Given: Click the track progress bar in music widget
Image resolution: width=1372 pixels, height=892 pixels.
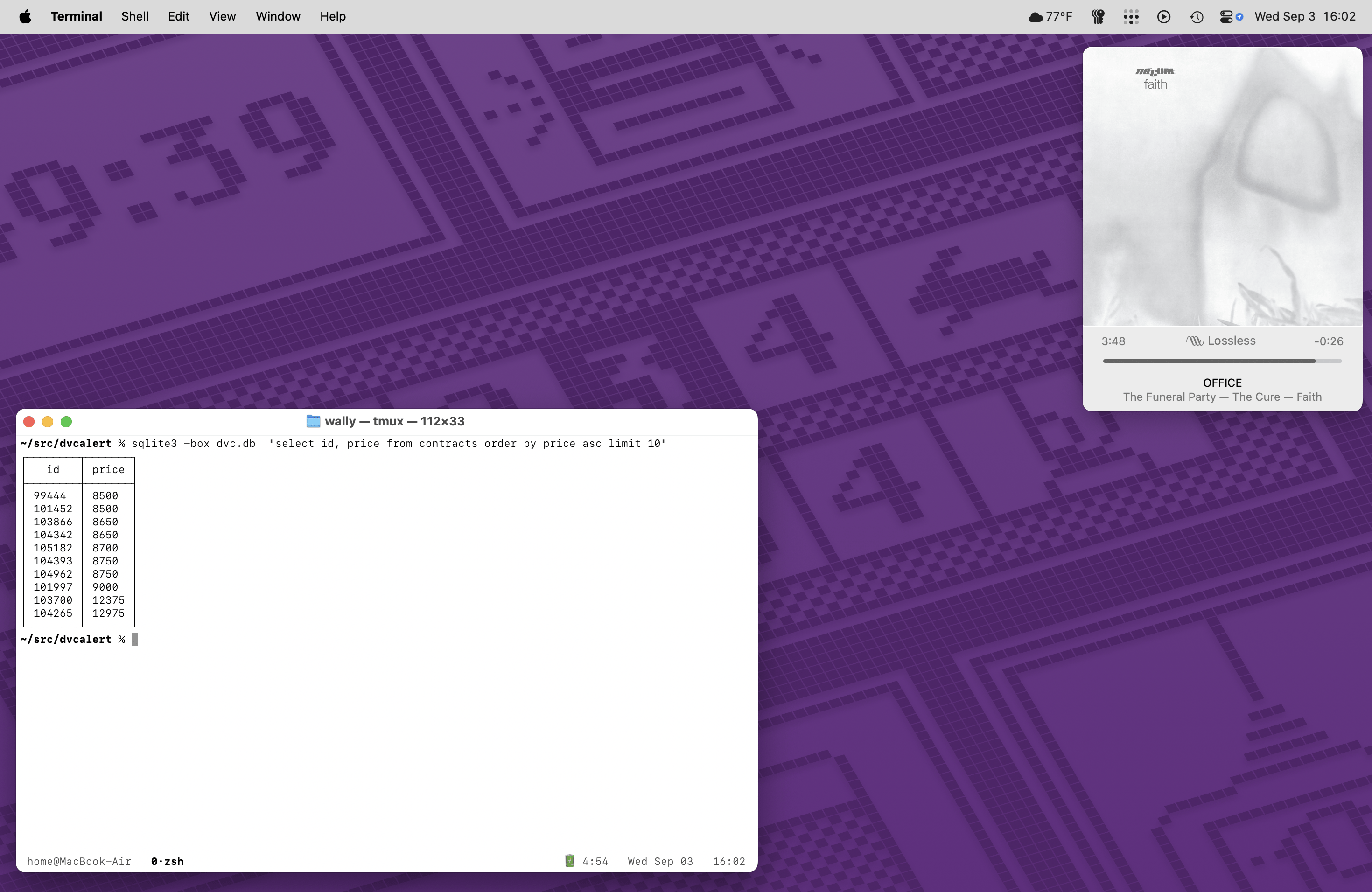Looking at the screenshot, I should [x=1222, y=361].
